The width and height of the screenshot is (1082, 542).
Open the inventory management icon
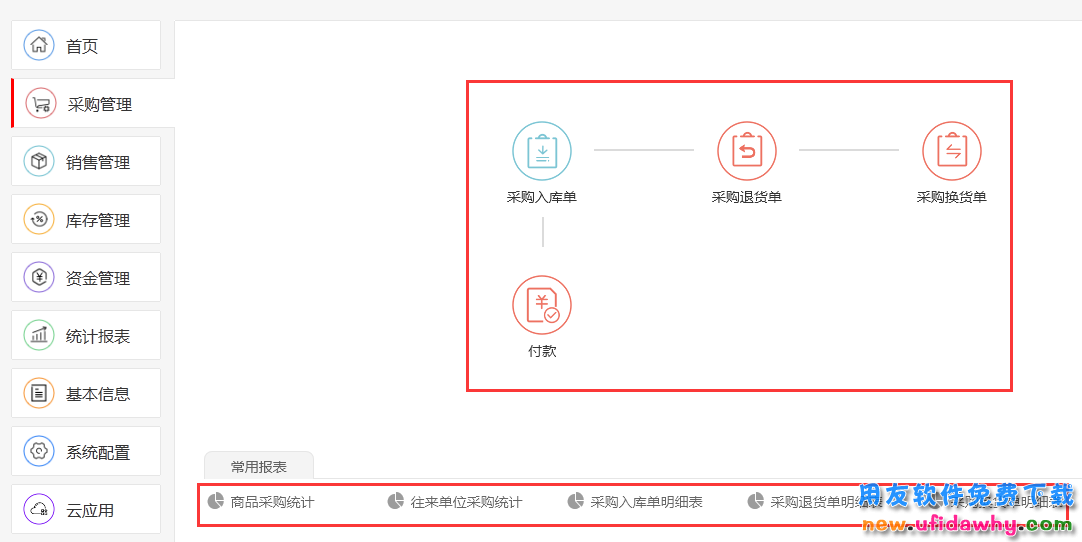coord(39,220)
